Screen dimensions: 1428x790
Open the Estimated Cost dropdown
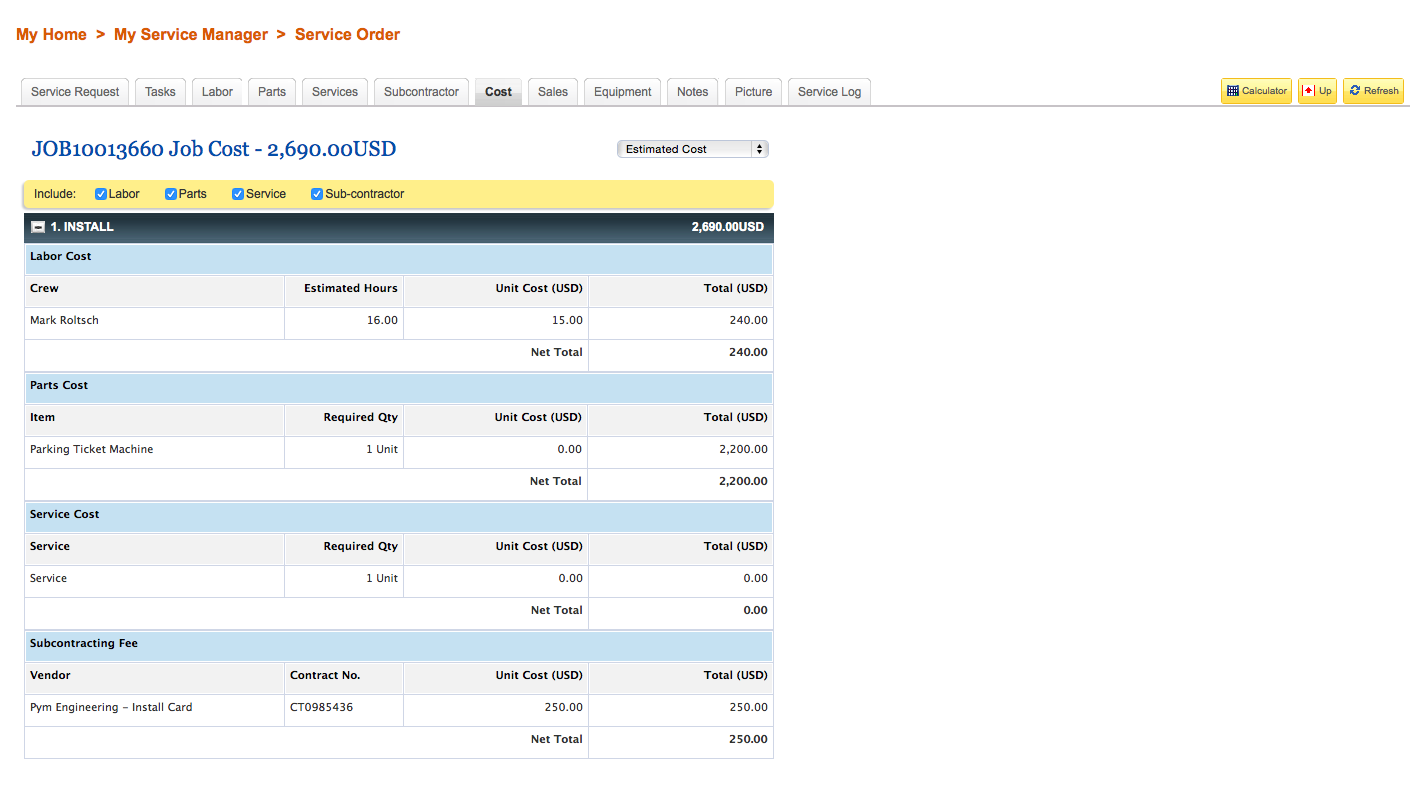tap(693, 149)
